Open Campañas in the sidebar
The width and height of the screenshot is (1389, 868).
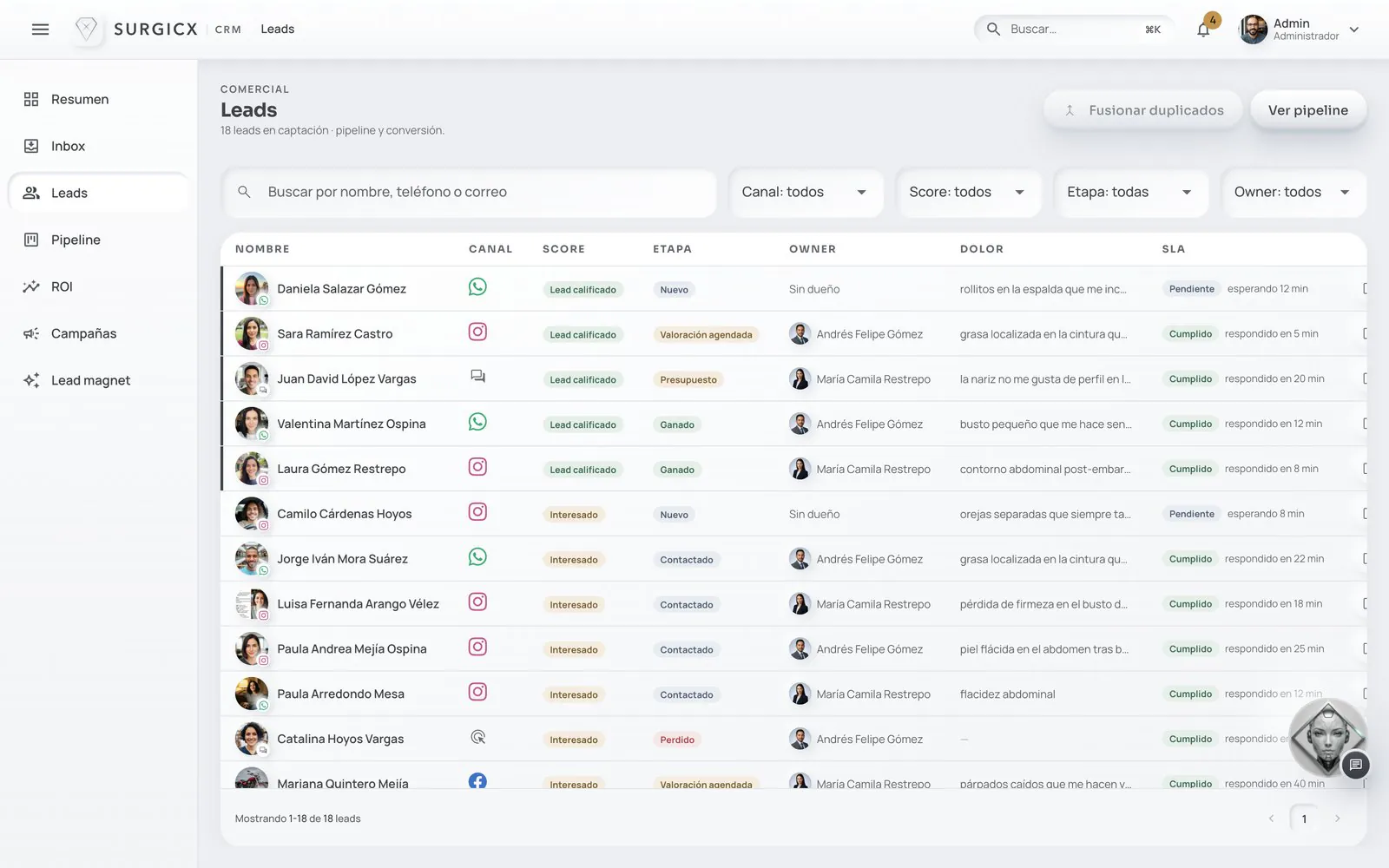[x=98, y=334]
